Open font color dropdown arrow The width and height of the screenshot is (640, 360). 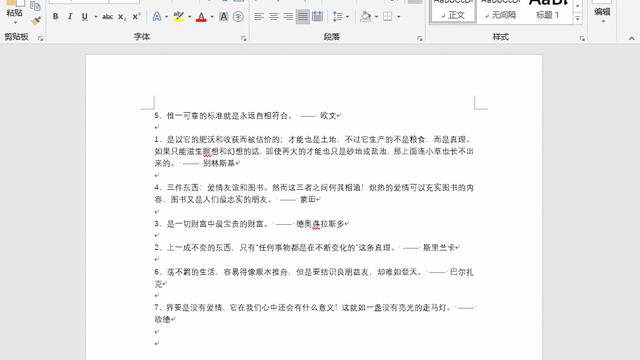[212, 17]
